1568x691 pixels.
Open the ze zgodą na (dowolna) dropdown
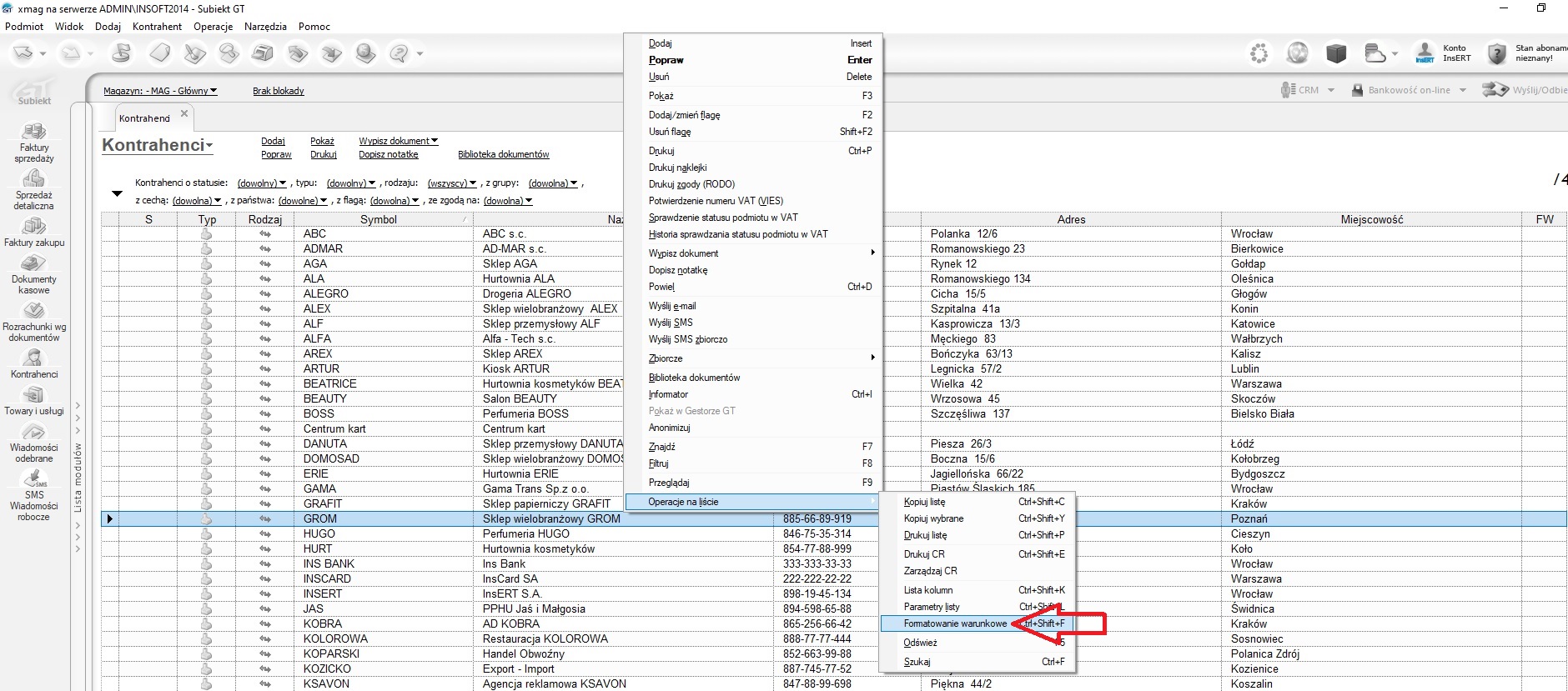point(508,201)
